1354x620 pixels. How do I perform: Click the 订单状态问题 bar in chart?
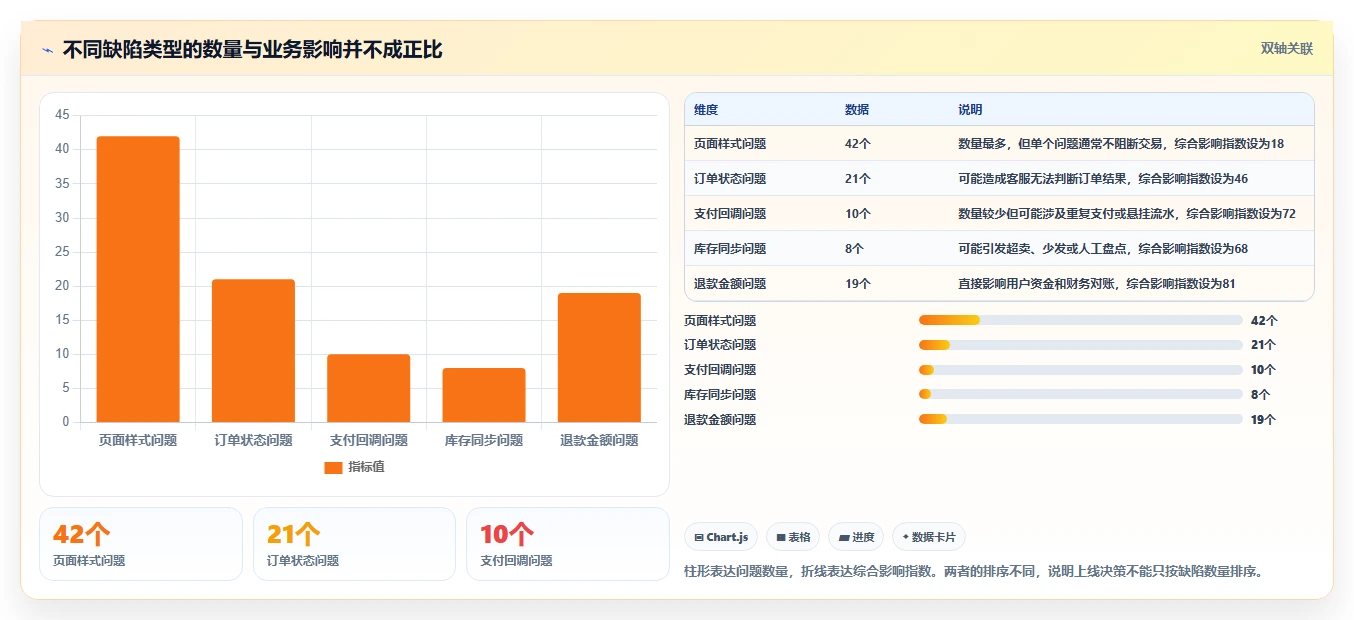(x=253, y=350)
